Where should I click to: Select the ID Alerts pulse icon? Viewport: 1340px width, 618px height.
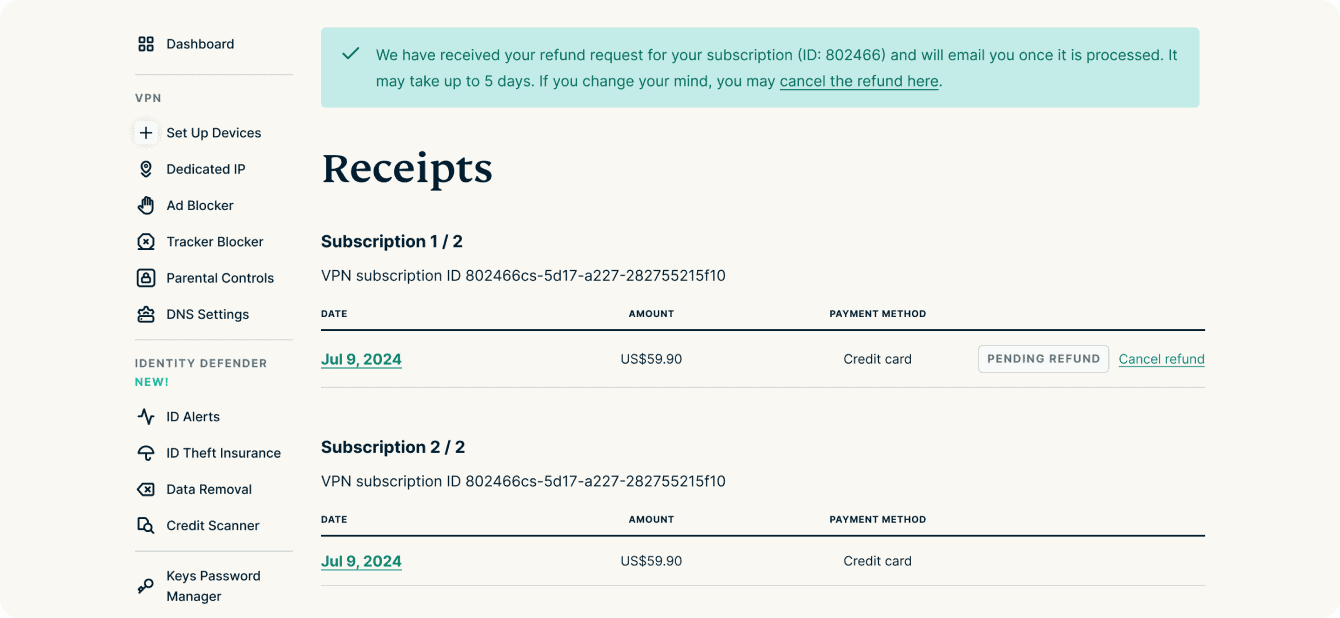tap(146, 417)
